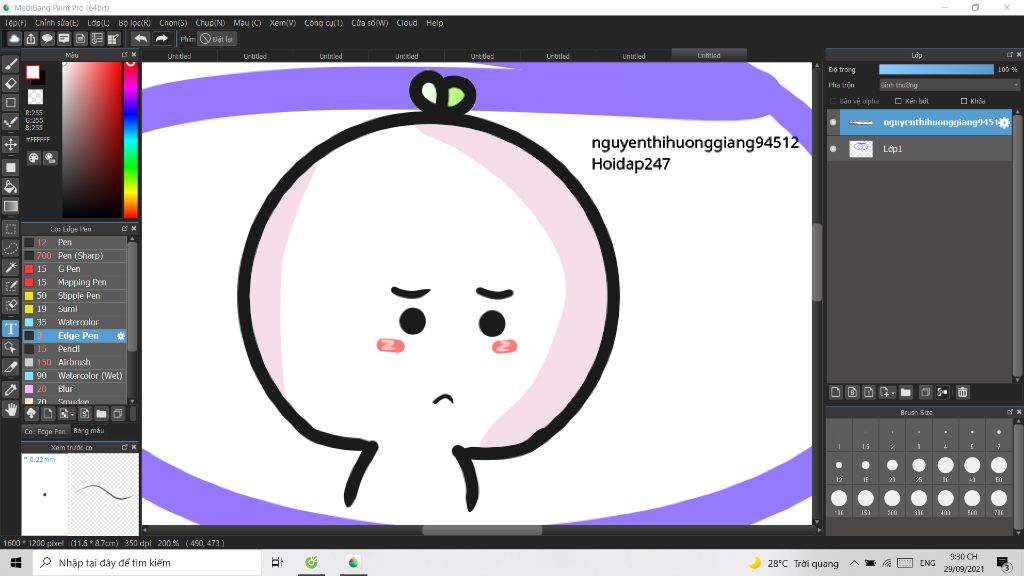Select the Move tool
The width and height of the screenshot is (1024, 576).
[10, 144]
